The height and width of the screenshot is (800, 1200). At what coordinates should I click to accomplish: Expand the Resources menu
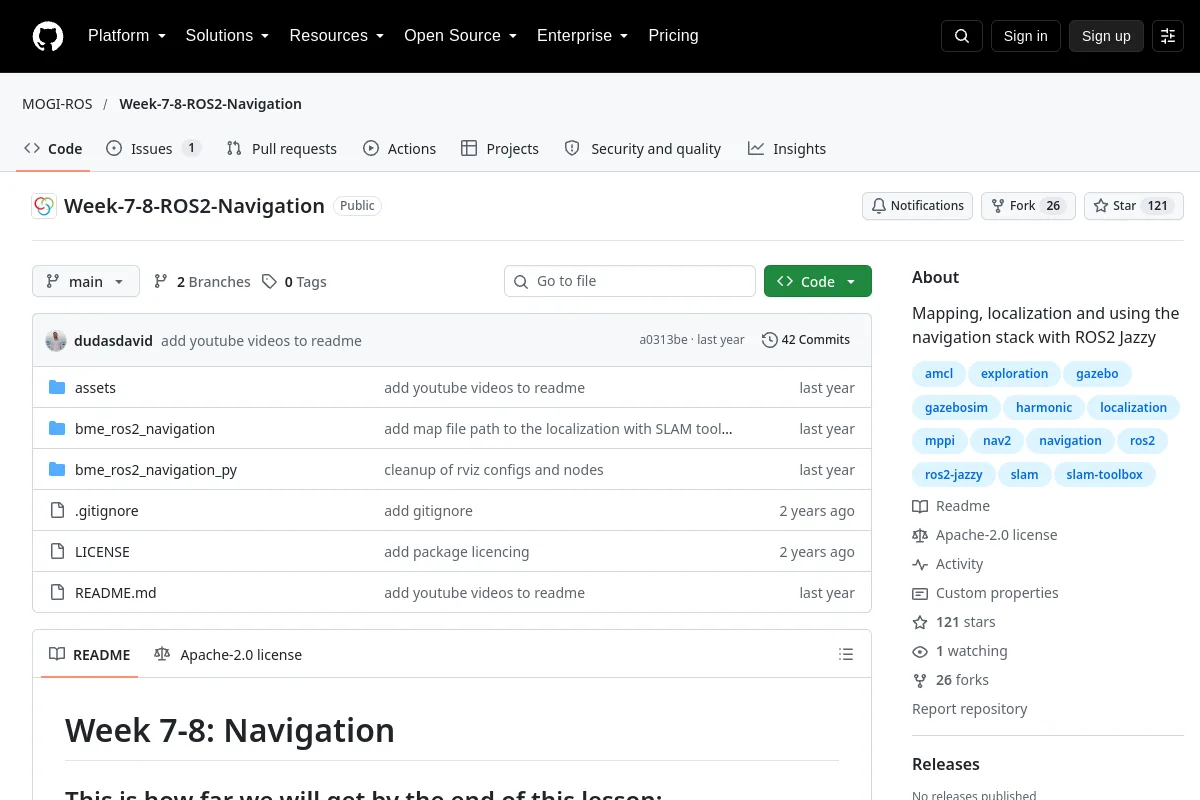(x=337, y=36)
